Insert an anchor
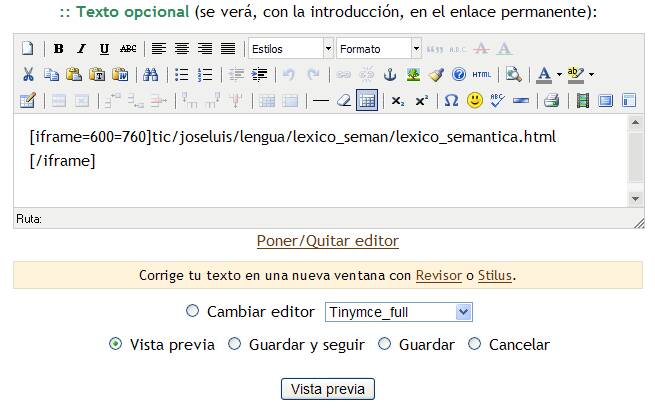 (x=390, y=75)
